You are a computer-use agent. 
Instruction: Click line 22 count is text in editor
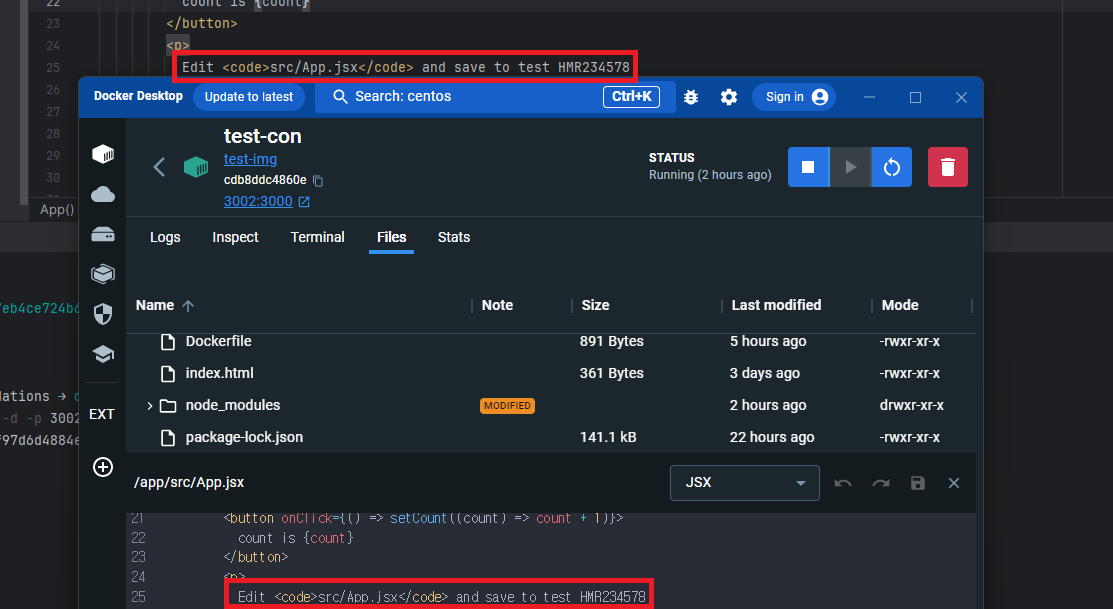(x=295, y=538)
